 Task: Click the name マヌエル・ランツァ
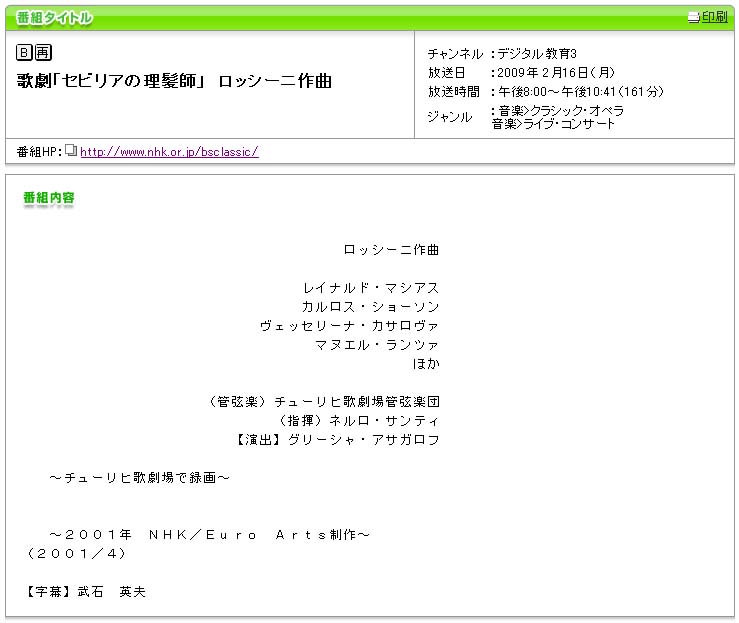(x=377, y=345)
